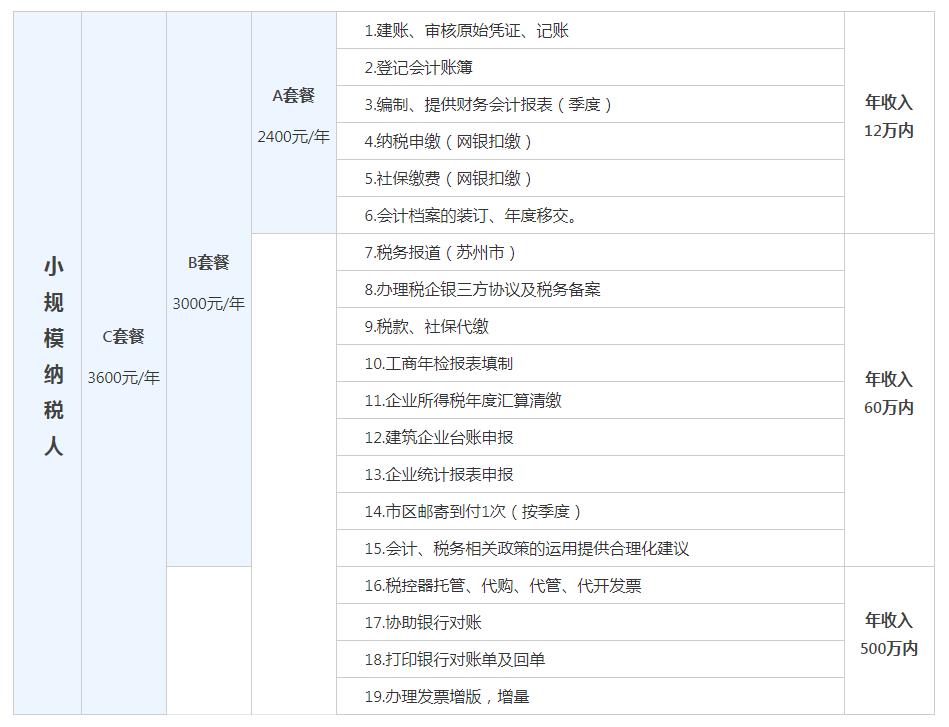The image size is (949, 727).
Task: Click row 15.会计、税务相关政策的运用提供合理化建议
Action: click(x=590, y=548)
